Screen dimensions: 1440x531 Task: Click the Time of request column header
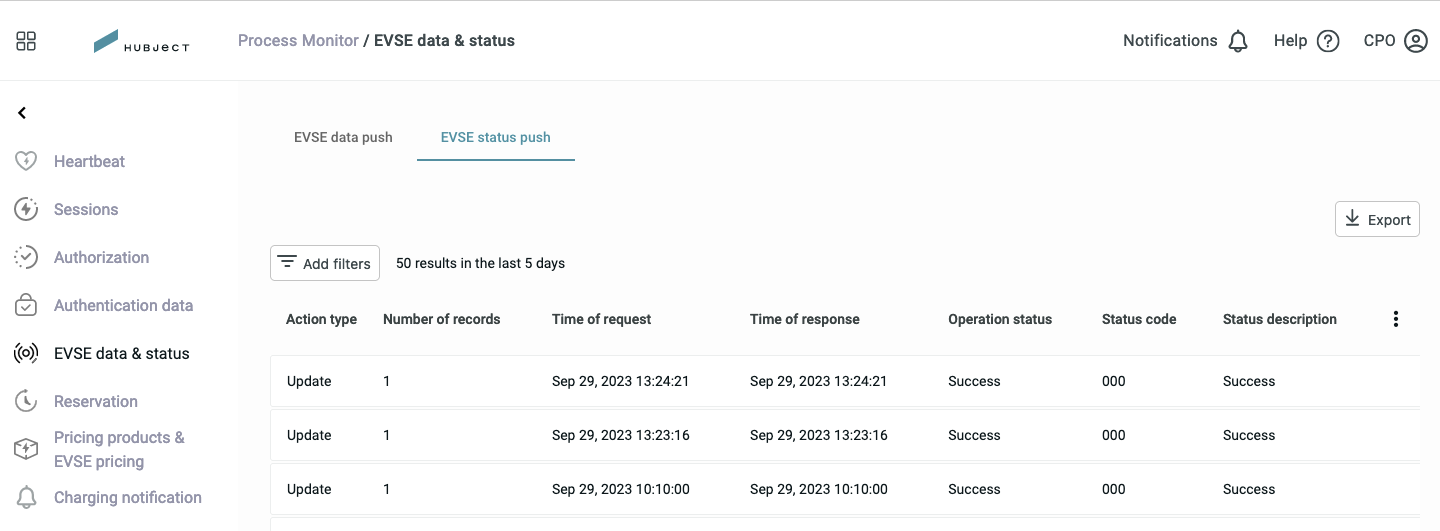(x=601, y=319)
